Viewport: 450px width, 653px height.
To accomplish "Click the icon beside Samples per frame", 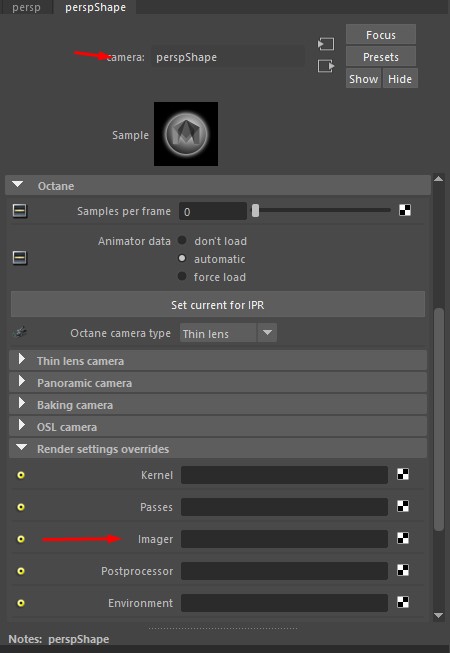I will pyautogui.click(x=20, y=211).
